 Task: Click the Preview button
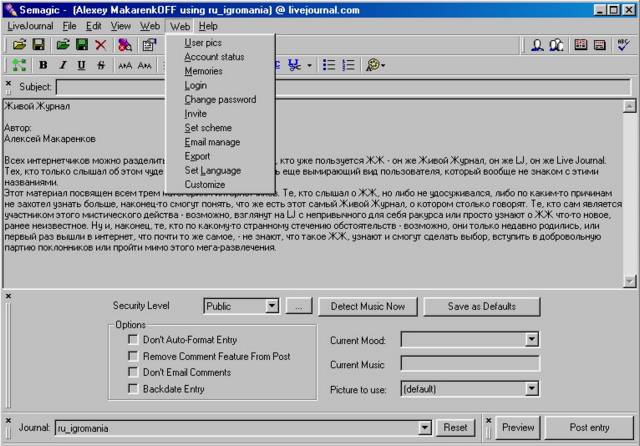(518, 427)
